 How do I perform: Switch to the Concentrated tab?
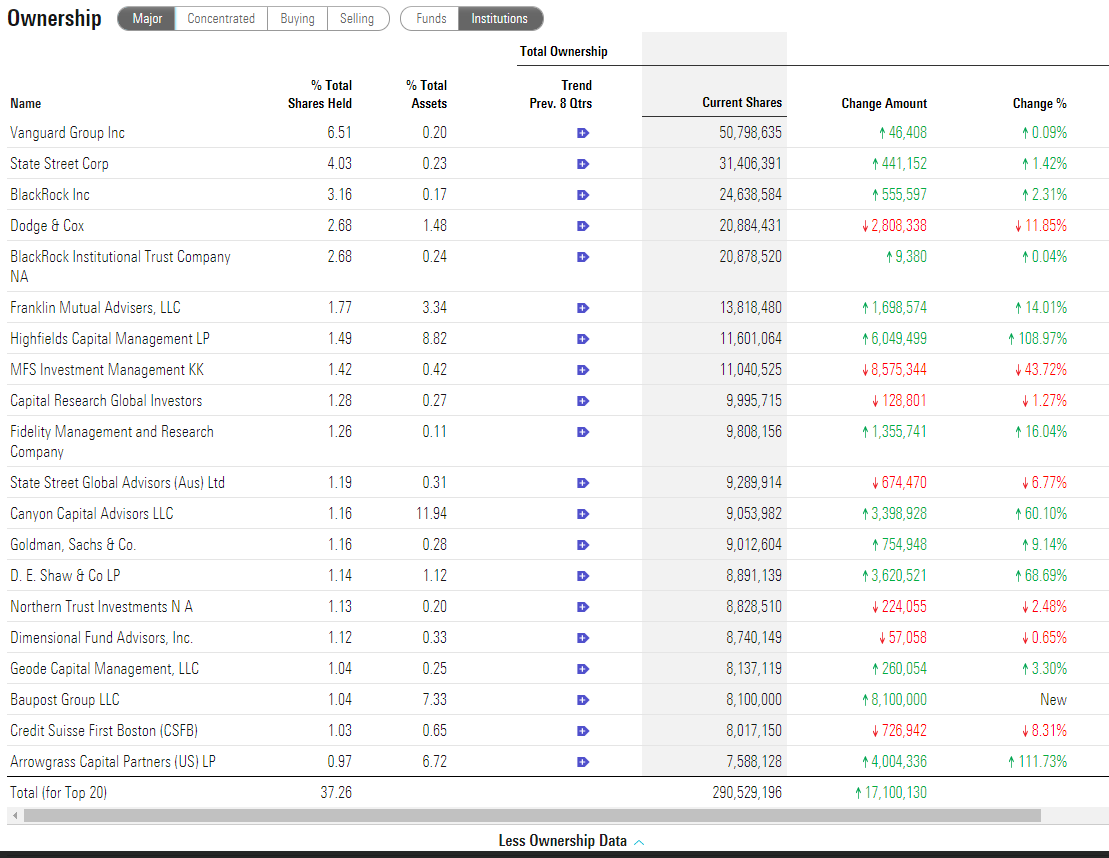(x=221, y=18)
